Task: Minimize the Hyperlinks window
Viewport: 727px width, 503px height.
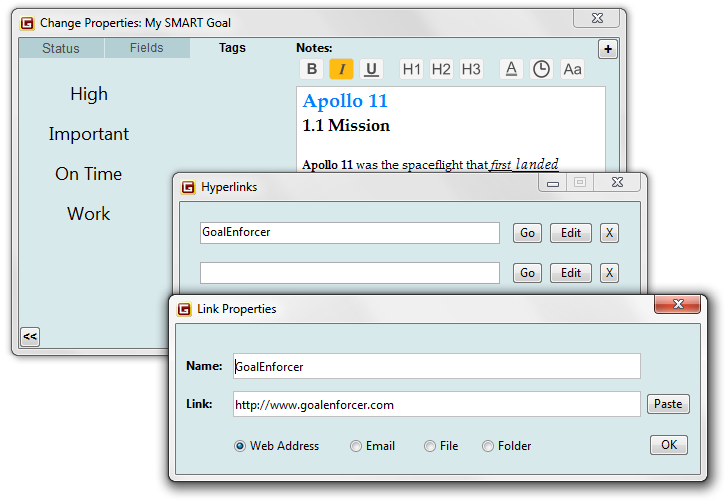Action: 553,183
